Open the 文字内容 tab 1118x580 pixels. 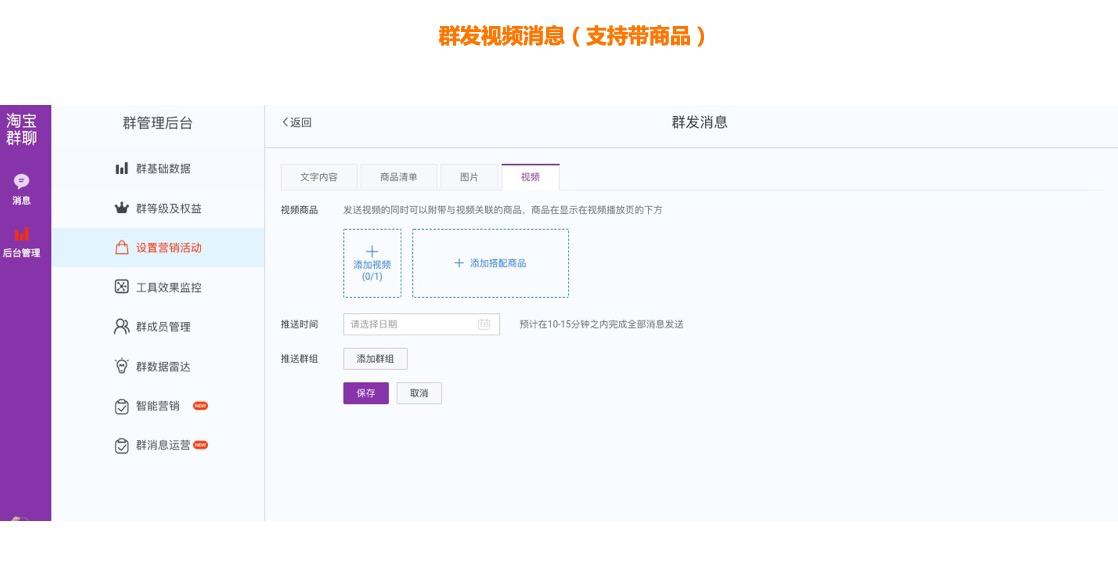322,176
